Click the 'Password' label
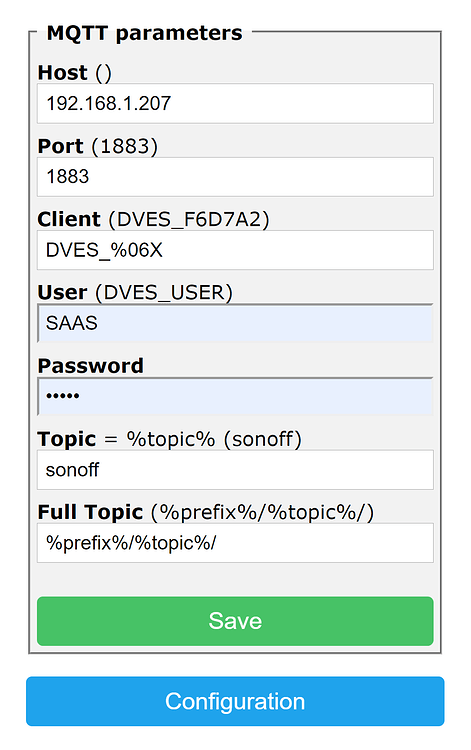Viewport: 471px width, 750px height. 90,365
